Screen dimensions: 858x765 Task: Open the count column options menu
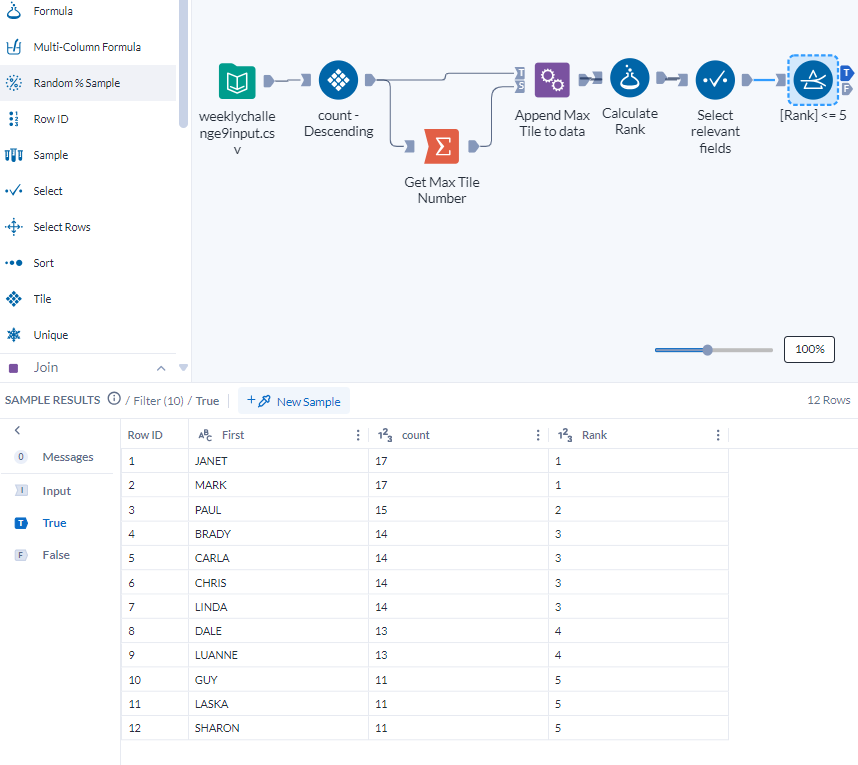tap(538, 434)
